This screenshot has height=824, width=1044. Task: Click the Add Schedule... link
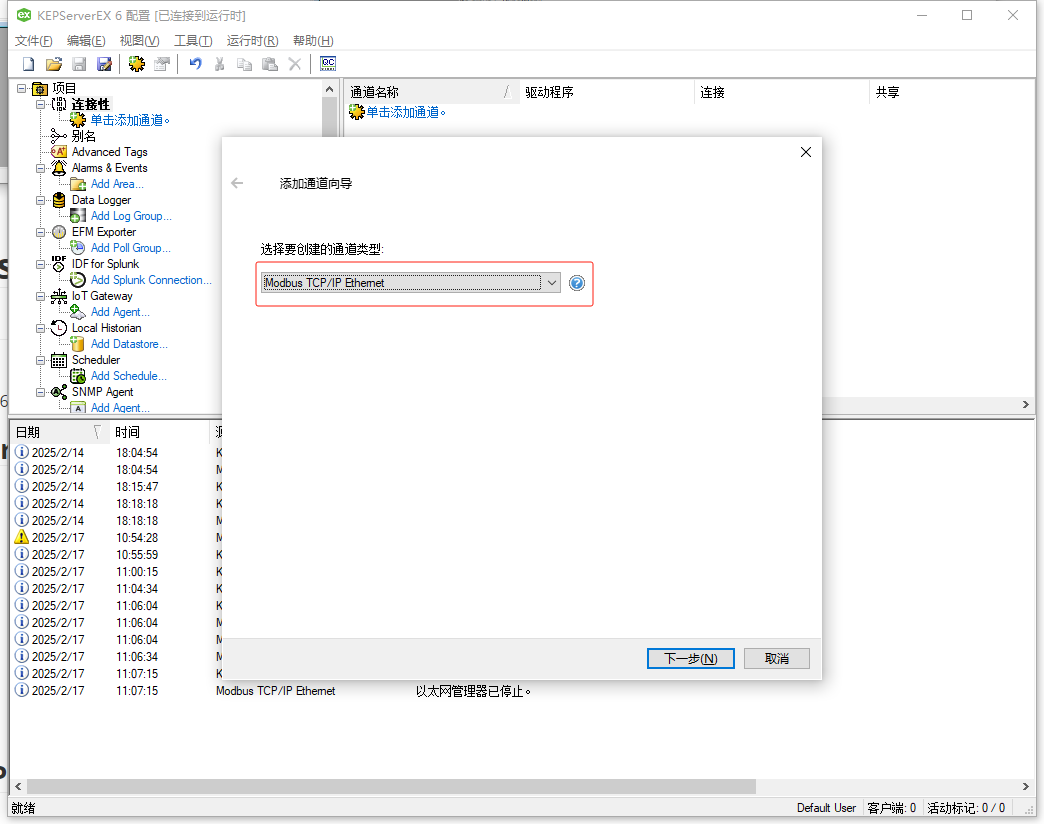129,376
